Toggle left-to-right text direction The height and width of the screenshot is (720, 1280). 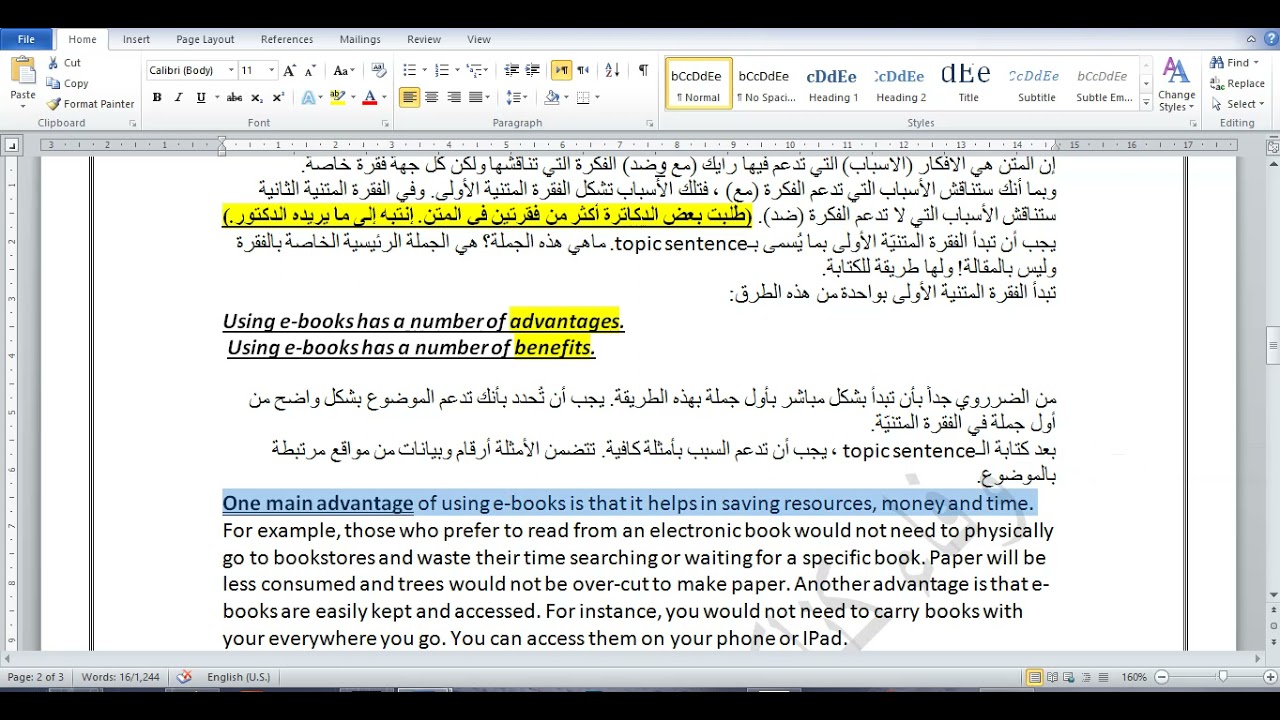point(562,70)
